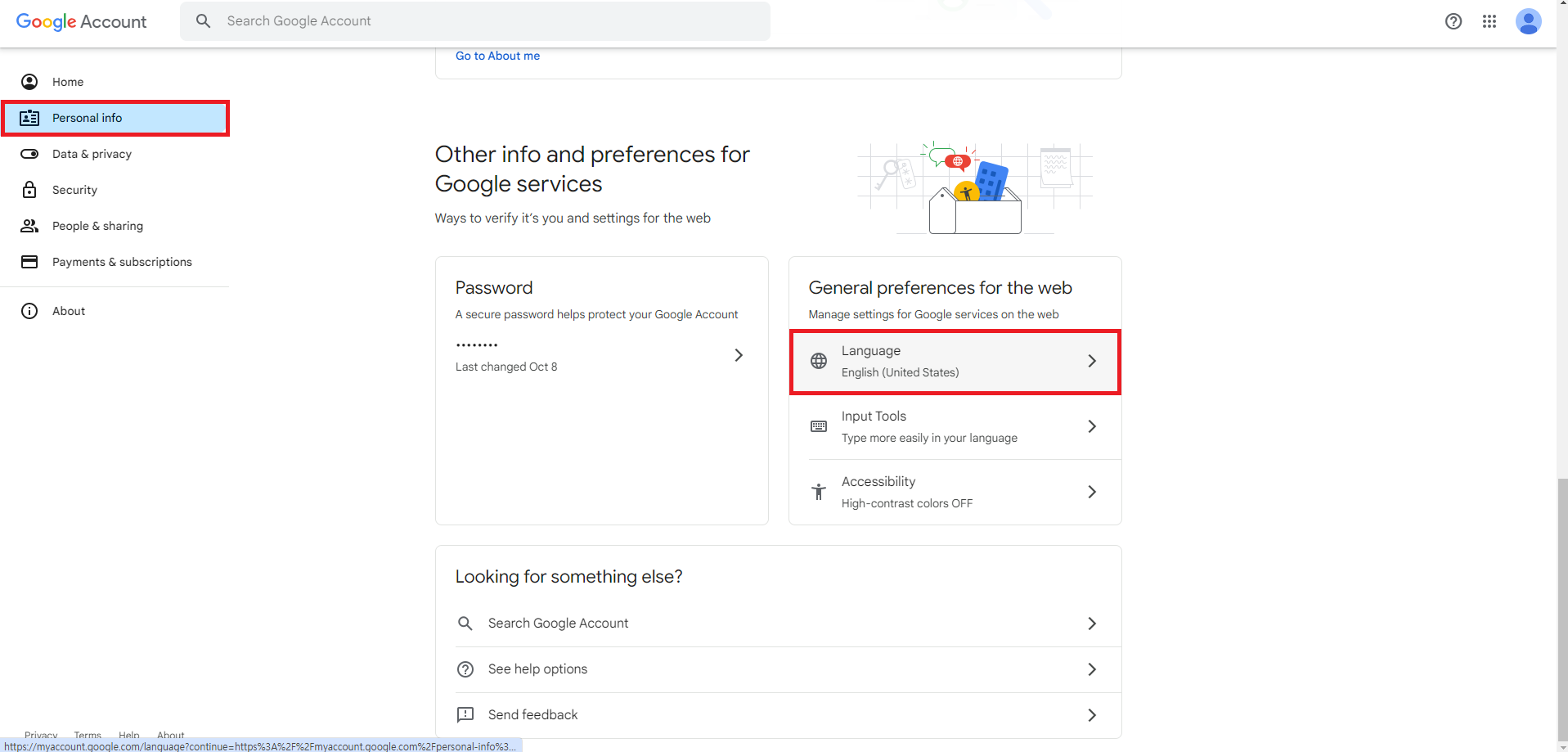
Task: Click the People & sharing icon
Action: click(29, 226)
